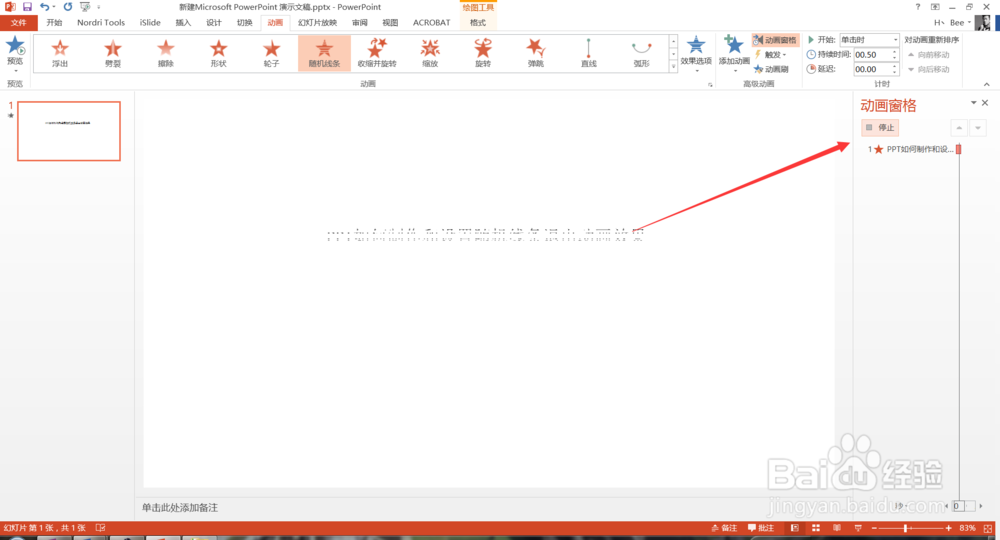Move animation up with pane up arrow

(x=959, y=128)
